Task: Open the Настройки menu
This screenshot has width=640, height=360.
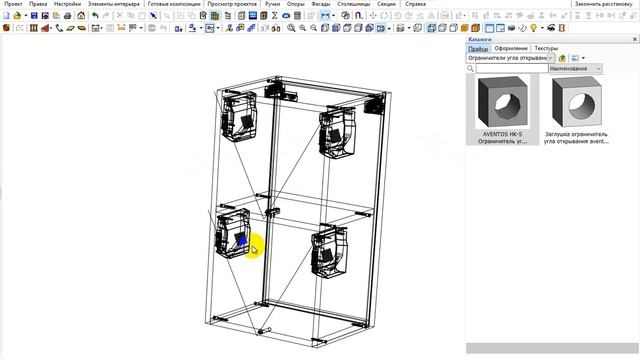Action: pos(67,4)
